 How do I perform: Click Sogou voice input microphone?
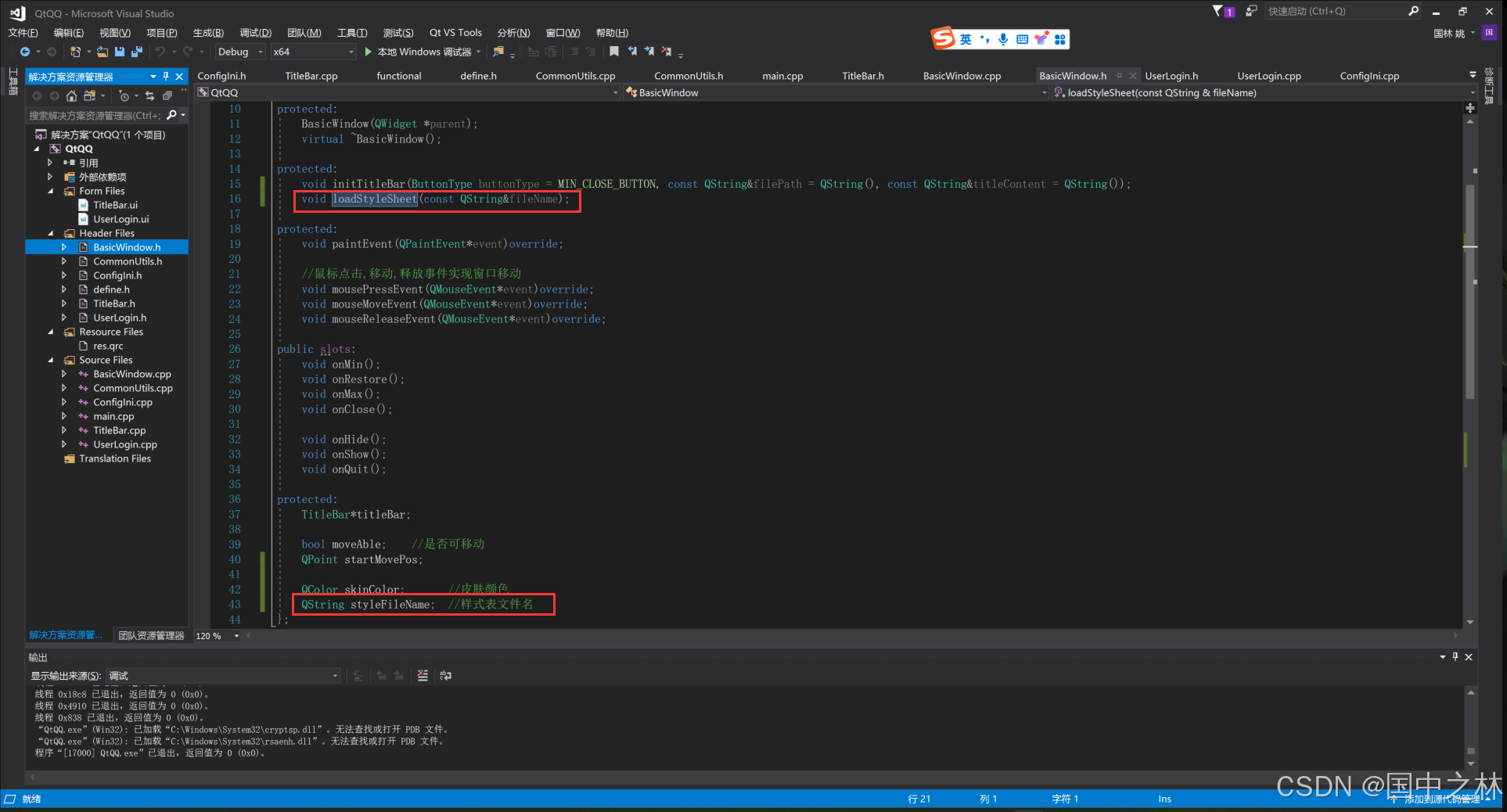tap(1003, 39)
